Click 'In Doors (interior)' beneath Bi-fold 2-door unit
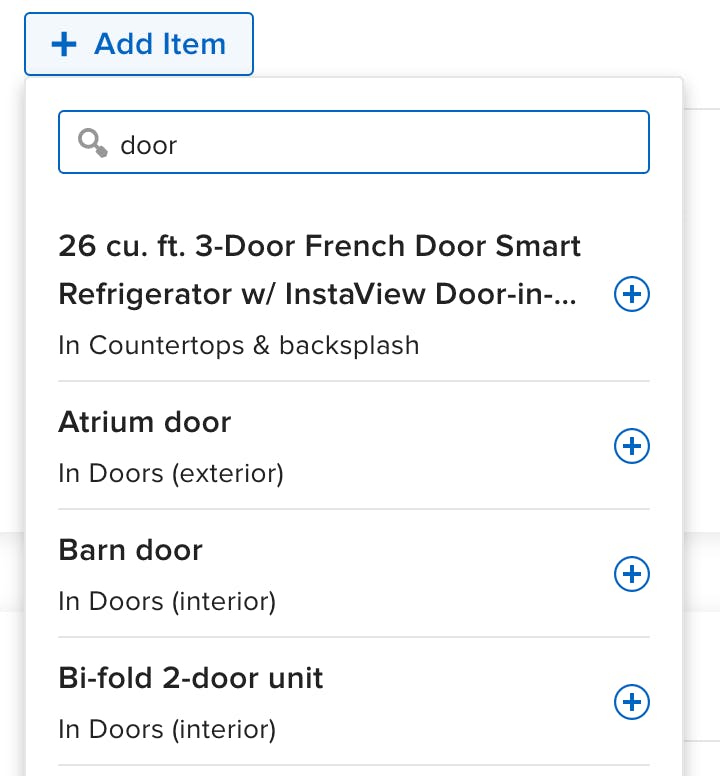This screenshot has height=776, width=720. tap(167, 729)
